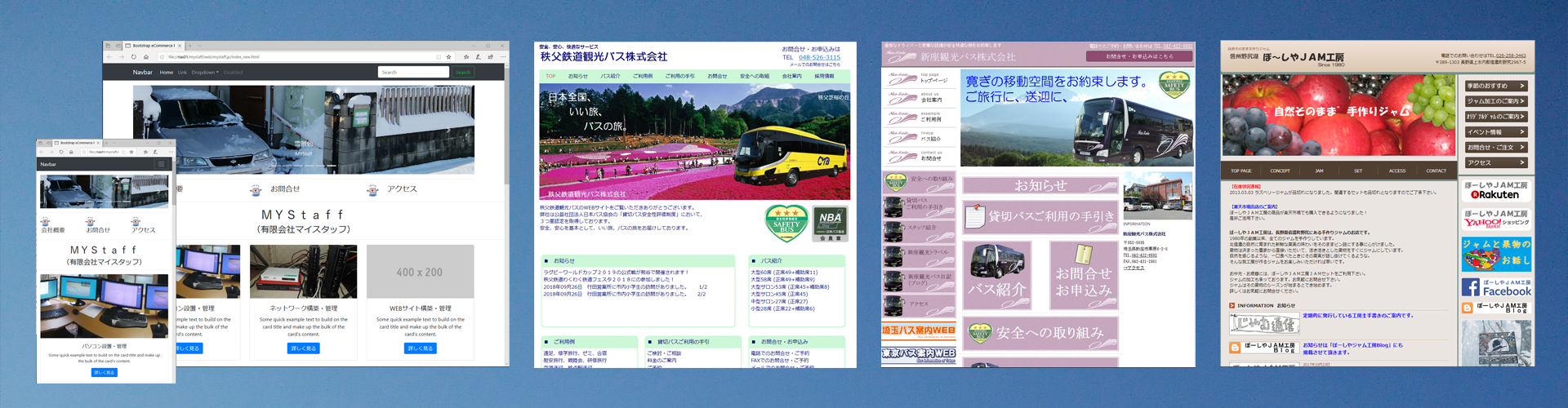1568x408 pixels.
Task: Click 詳しく見る button under ネットワーク構築・管理
Action: 303,348
